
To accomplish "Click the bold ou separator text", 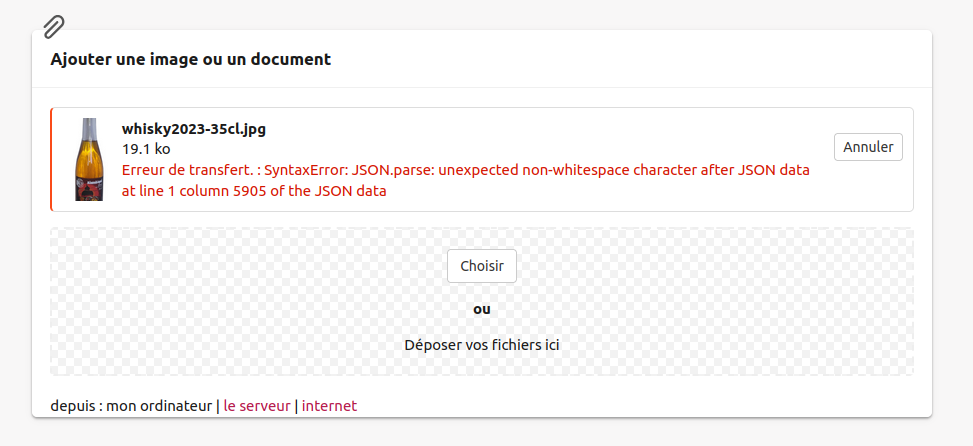I will [482, 309].
